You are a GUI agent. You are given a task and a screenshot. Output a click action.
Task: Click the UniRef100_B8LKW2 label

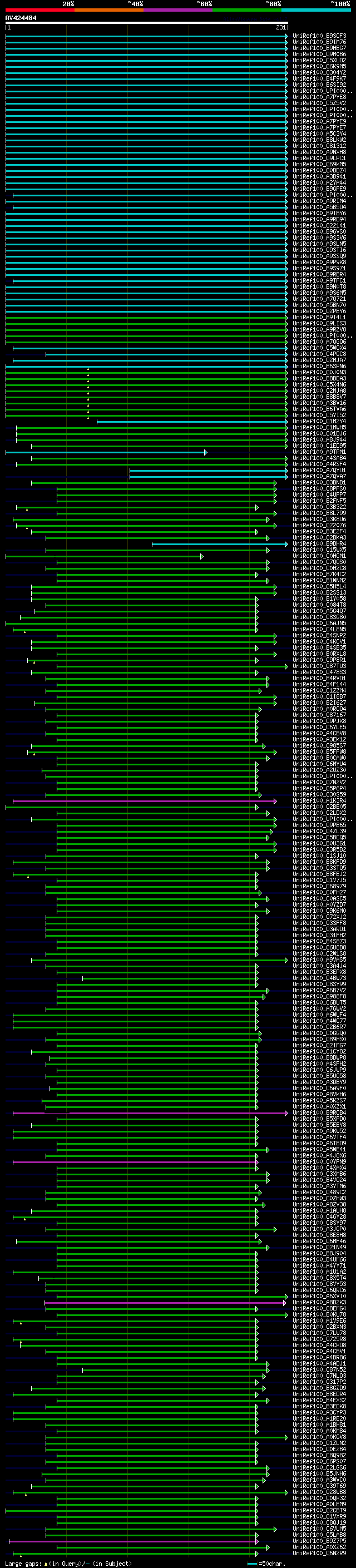pyautogui.click(x=319, y=140)
